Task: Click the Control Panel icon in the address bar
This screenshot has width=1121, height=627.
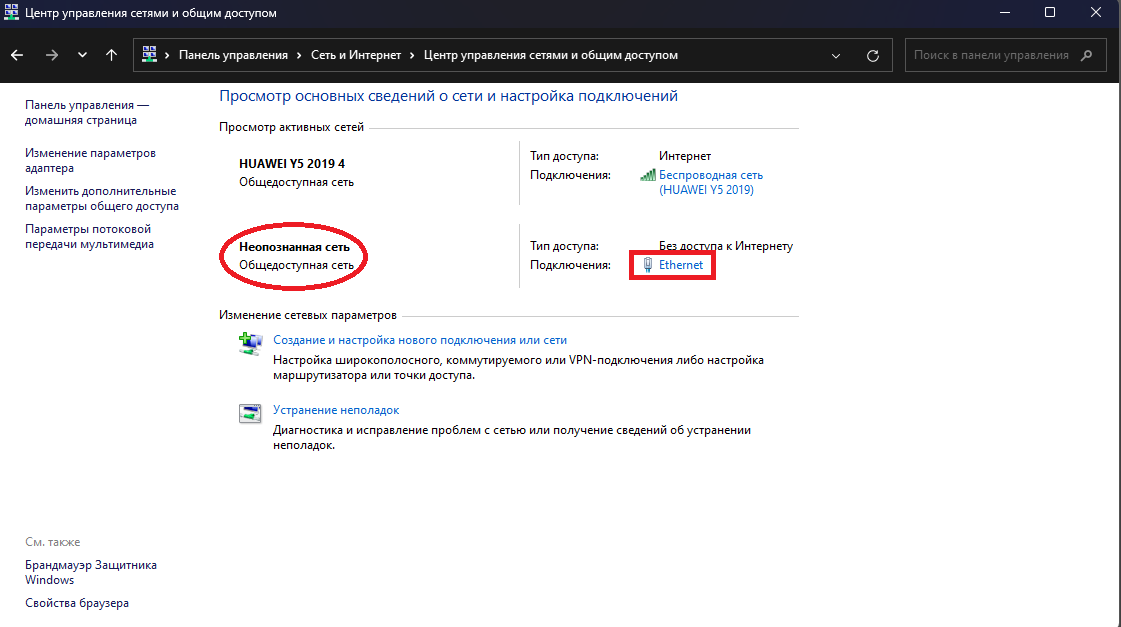Action: (151, 55)
